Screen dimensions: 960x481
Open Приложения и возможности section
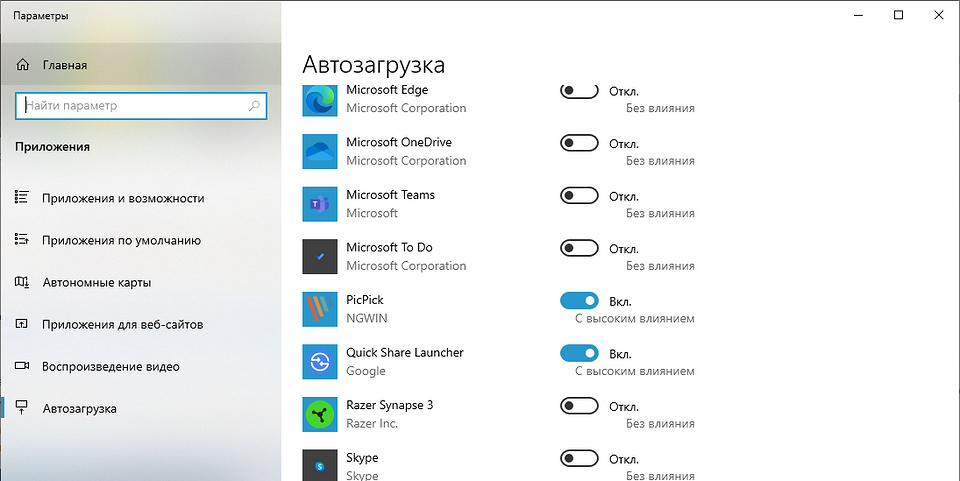[x=141, y=198]
